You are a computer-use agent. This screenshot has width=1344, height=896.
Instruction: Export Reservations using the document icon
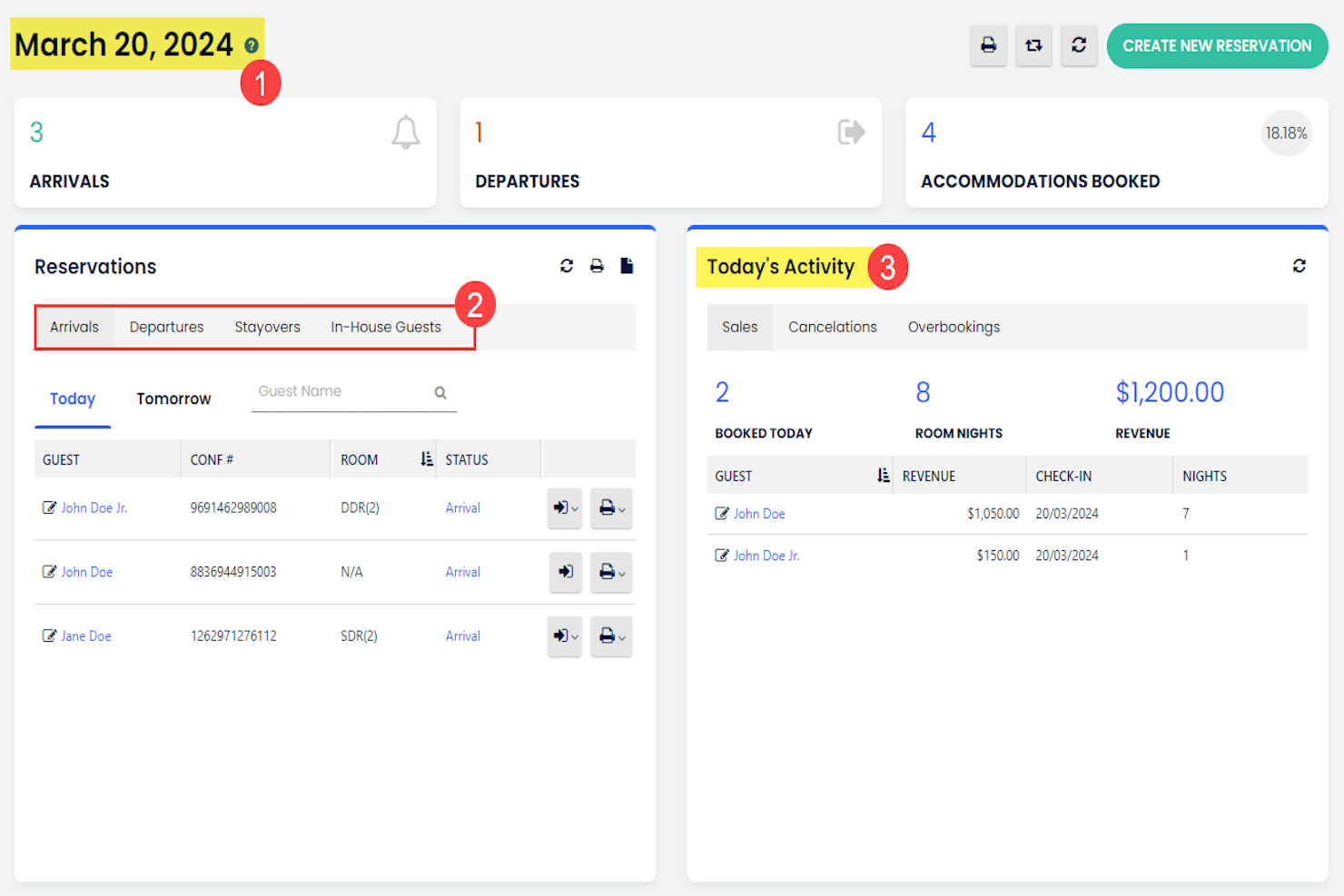coord(627,265)
